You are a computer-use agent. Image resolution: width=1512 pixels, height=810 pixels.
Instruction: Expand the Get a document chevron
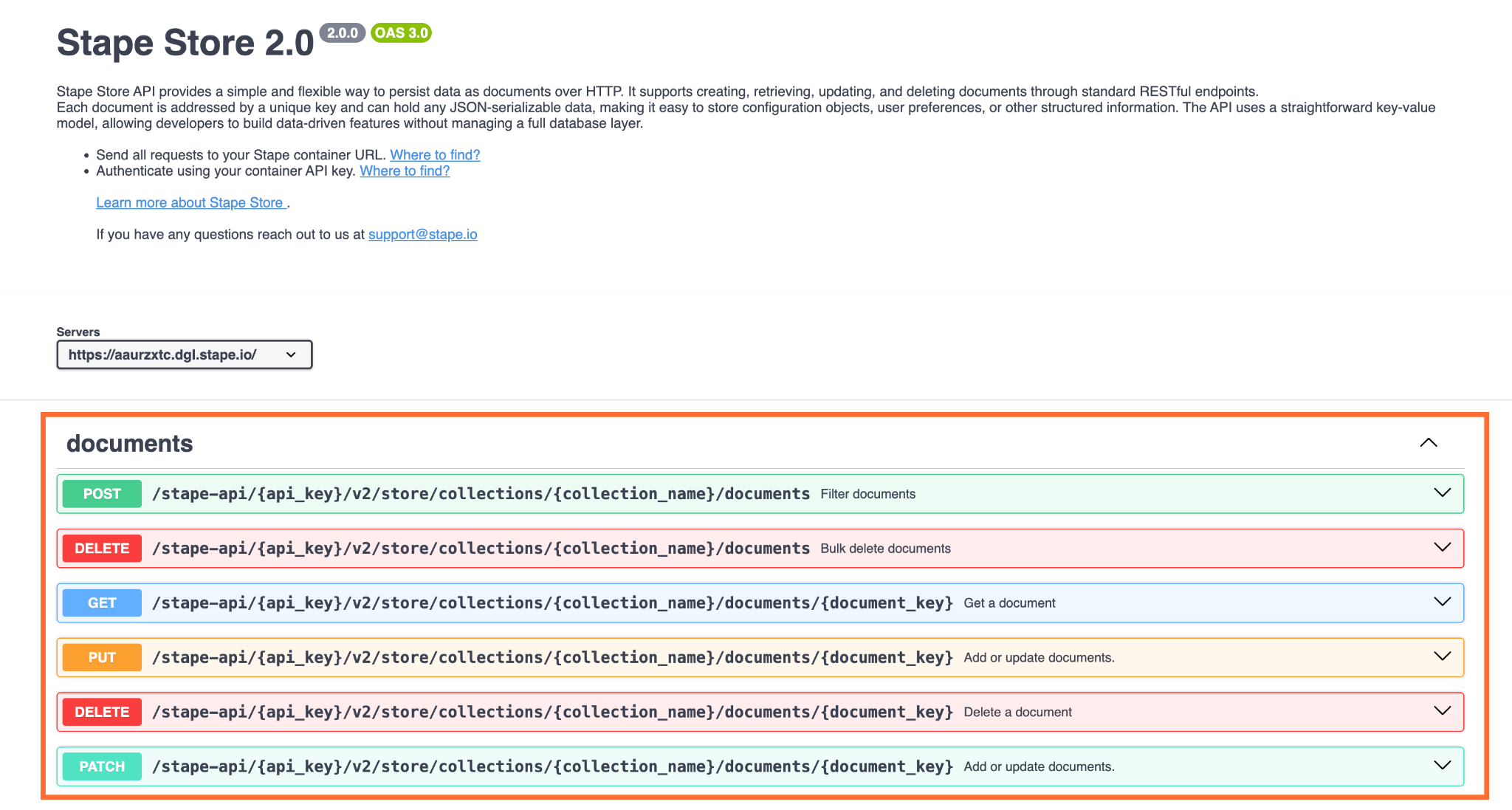click(1442, 603)
